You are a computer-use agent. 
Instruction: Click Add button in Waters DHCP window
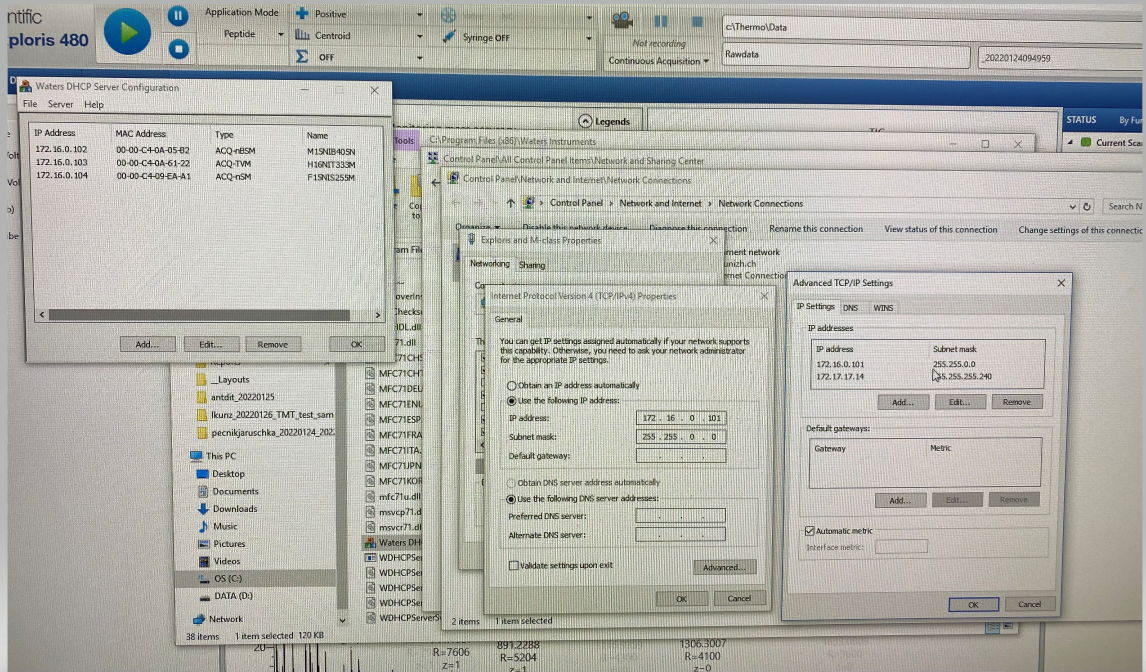[x=147, y=344]
